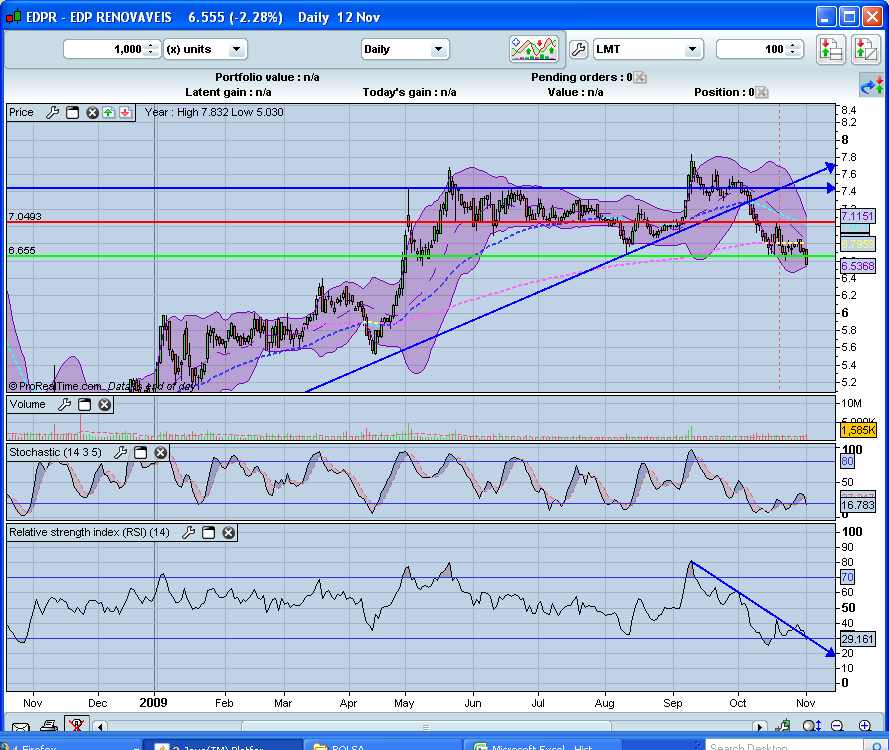Click the red down-arrow in Price panel
889x750 pixels.
coord(125,112)
